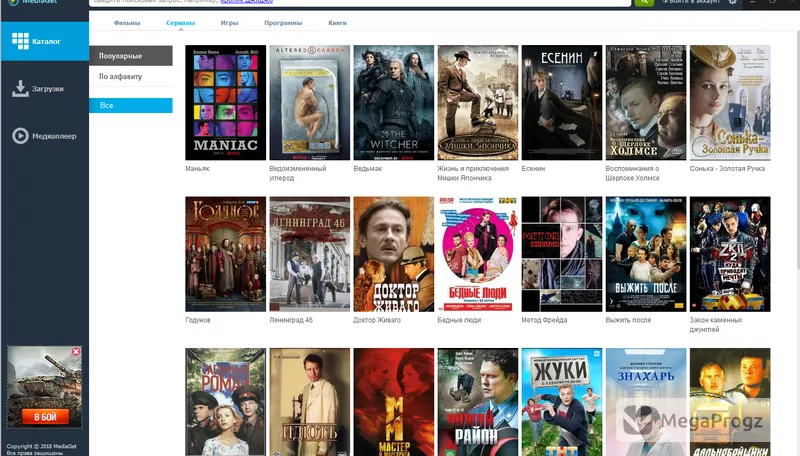Viewport: 800px width, 456px height.
Task: Switch to the Сериалы tab
Action: (x=181, y=23)
